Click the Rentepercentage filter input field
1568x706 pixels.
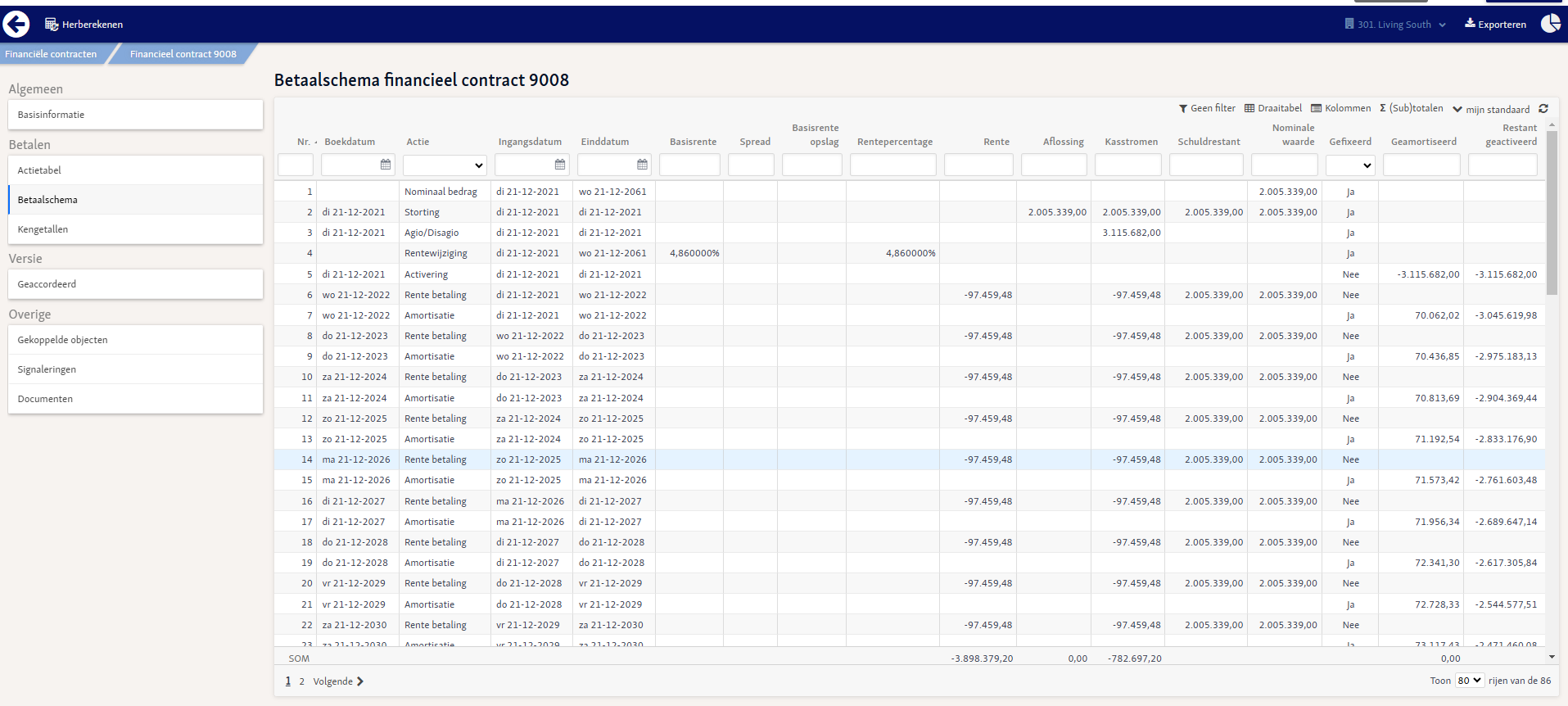coord(892,165)
